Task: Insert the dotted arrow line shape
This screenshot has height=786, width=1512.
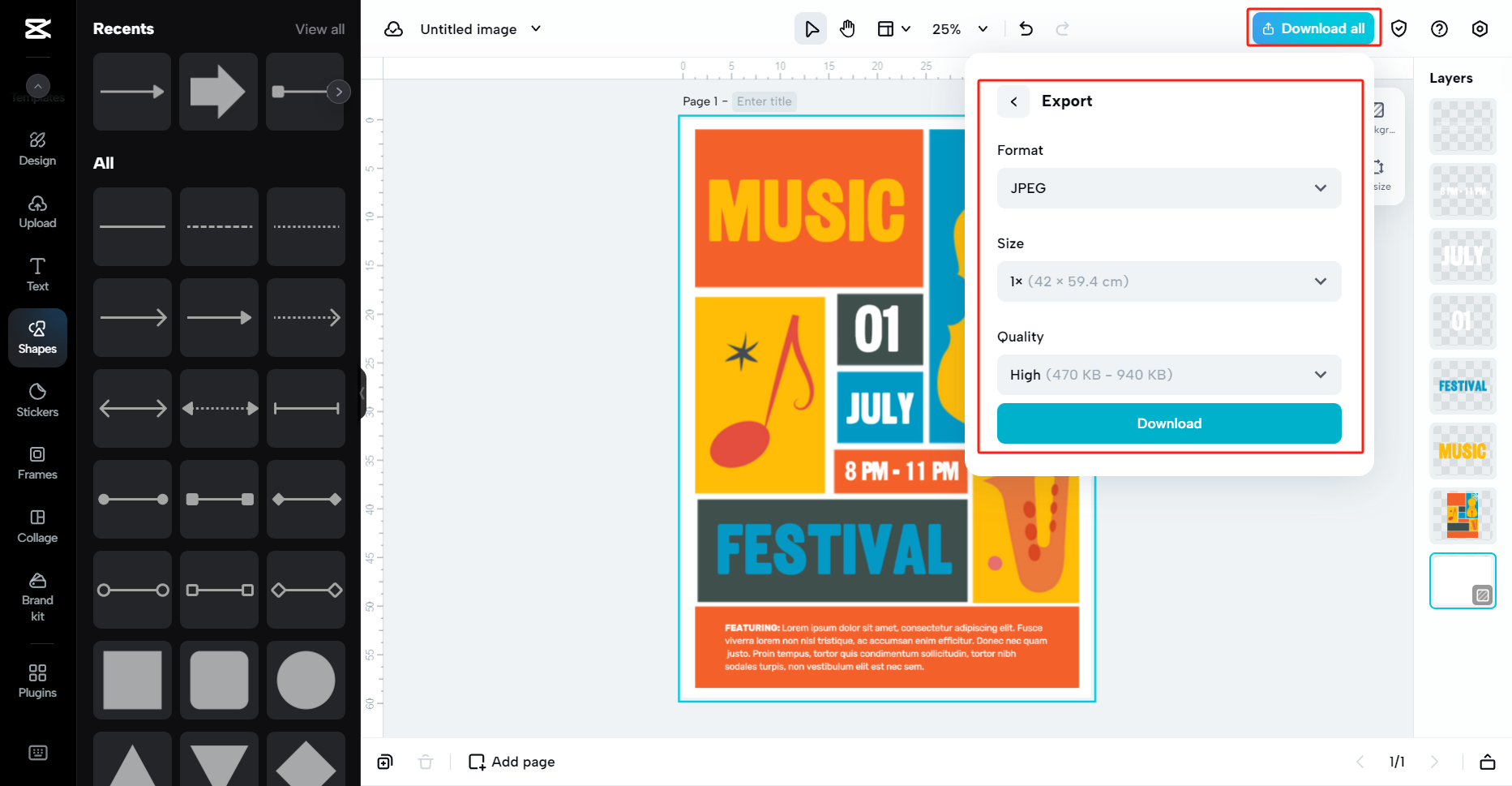Action: click(306, 317)
